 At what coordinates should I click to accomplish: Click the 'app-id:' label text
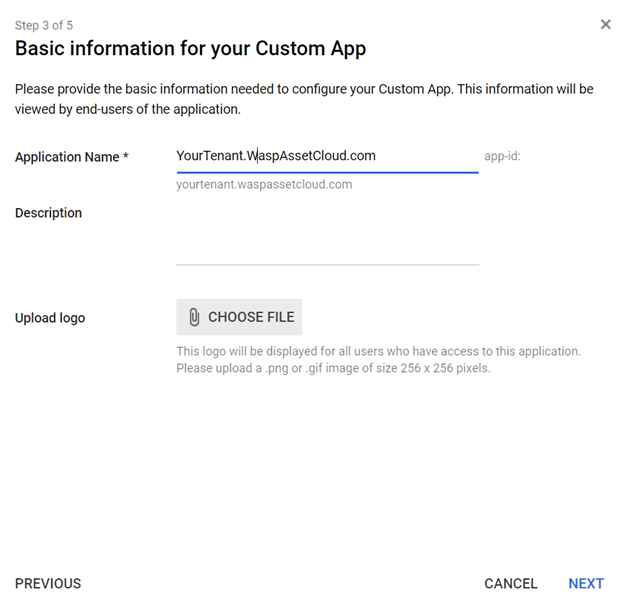[x=502, y=157]
